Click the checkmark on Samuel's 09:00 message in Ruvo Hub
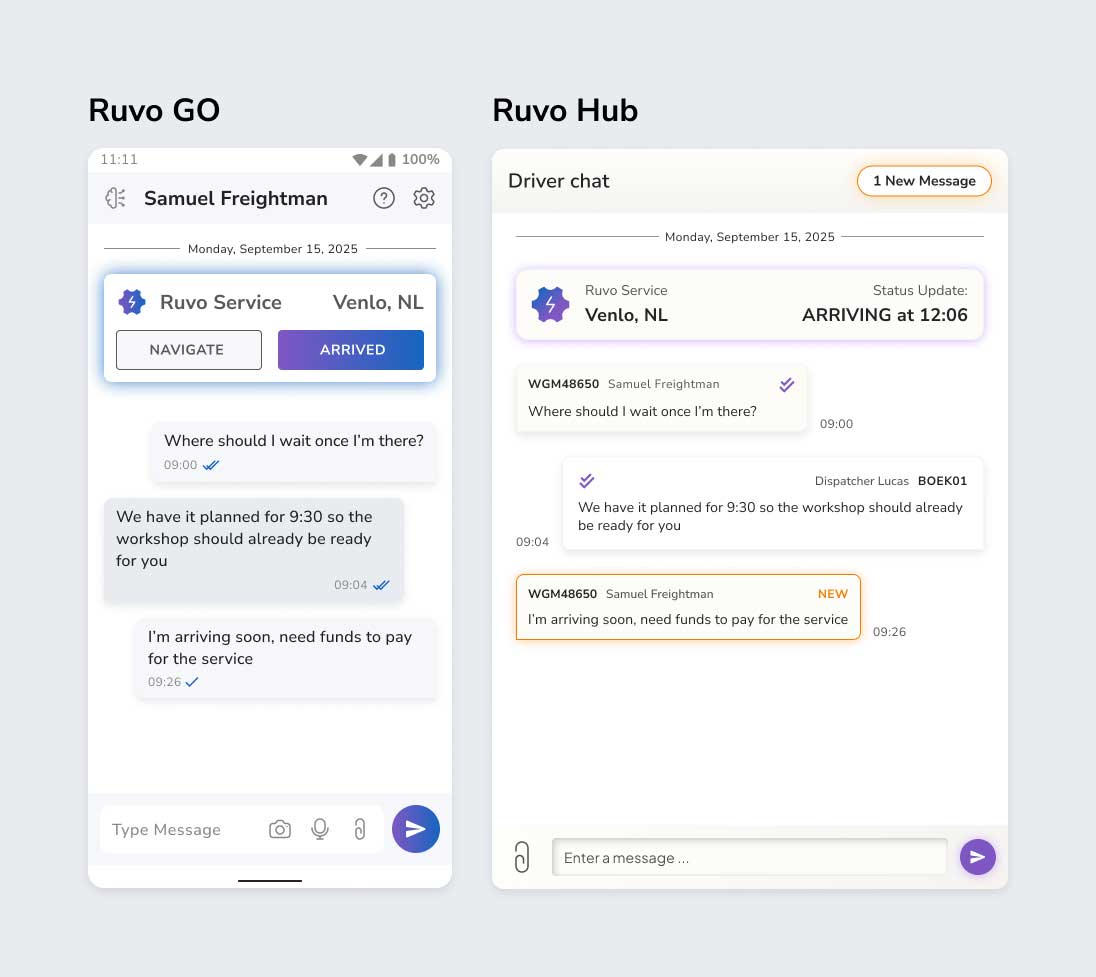The image size is (1096, 977). [787, 384]
